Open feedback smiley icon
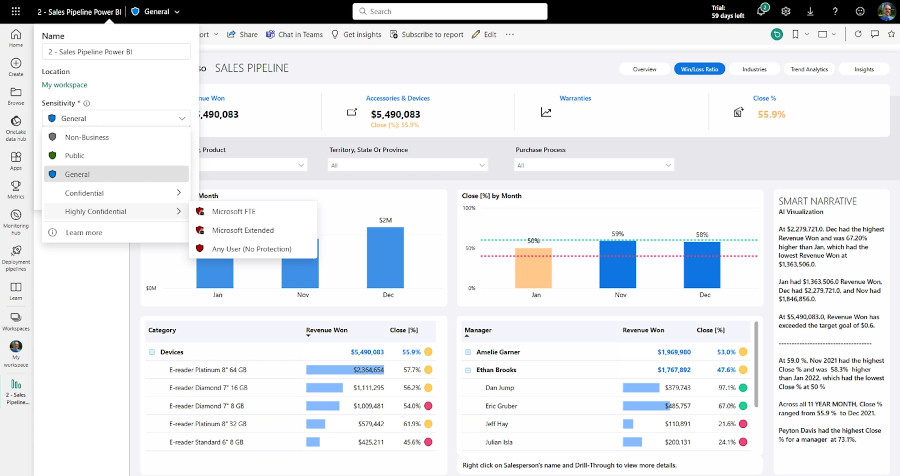 pyautogui.click(x=860, y=11)
